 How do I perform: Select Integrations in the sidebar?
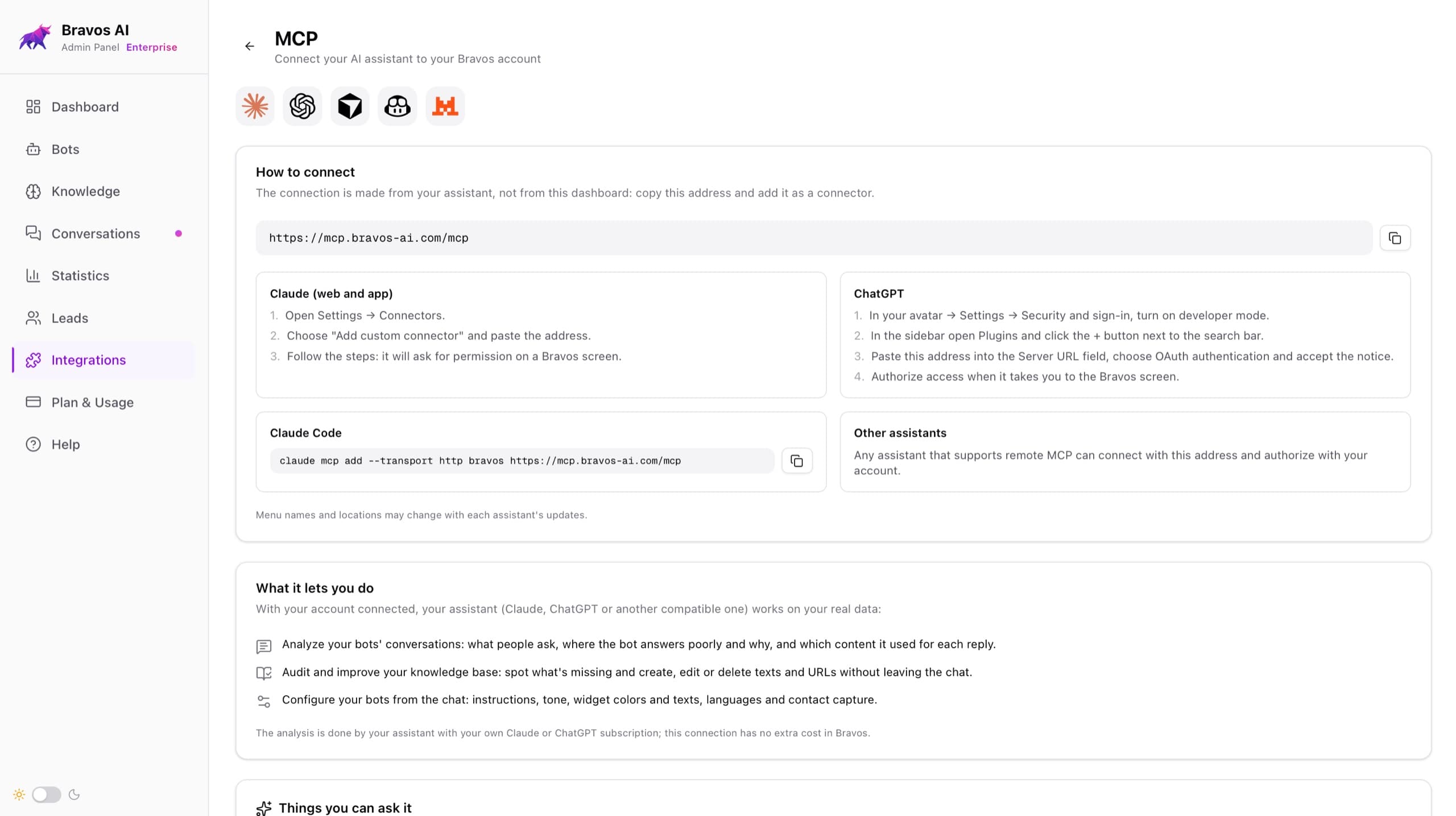(x=104, y=360)
